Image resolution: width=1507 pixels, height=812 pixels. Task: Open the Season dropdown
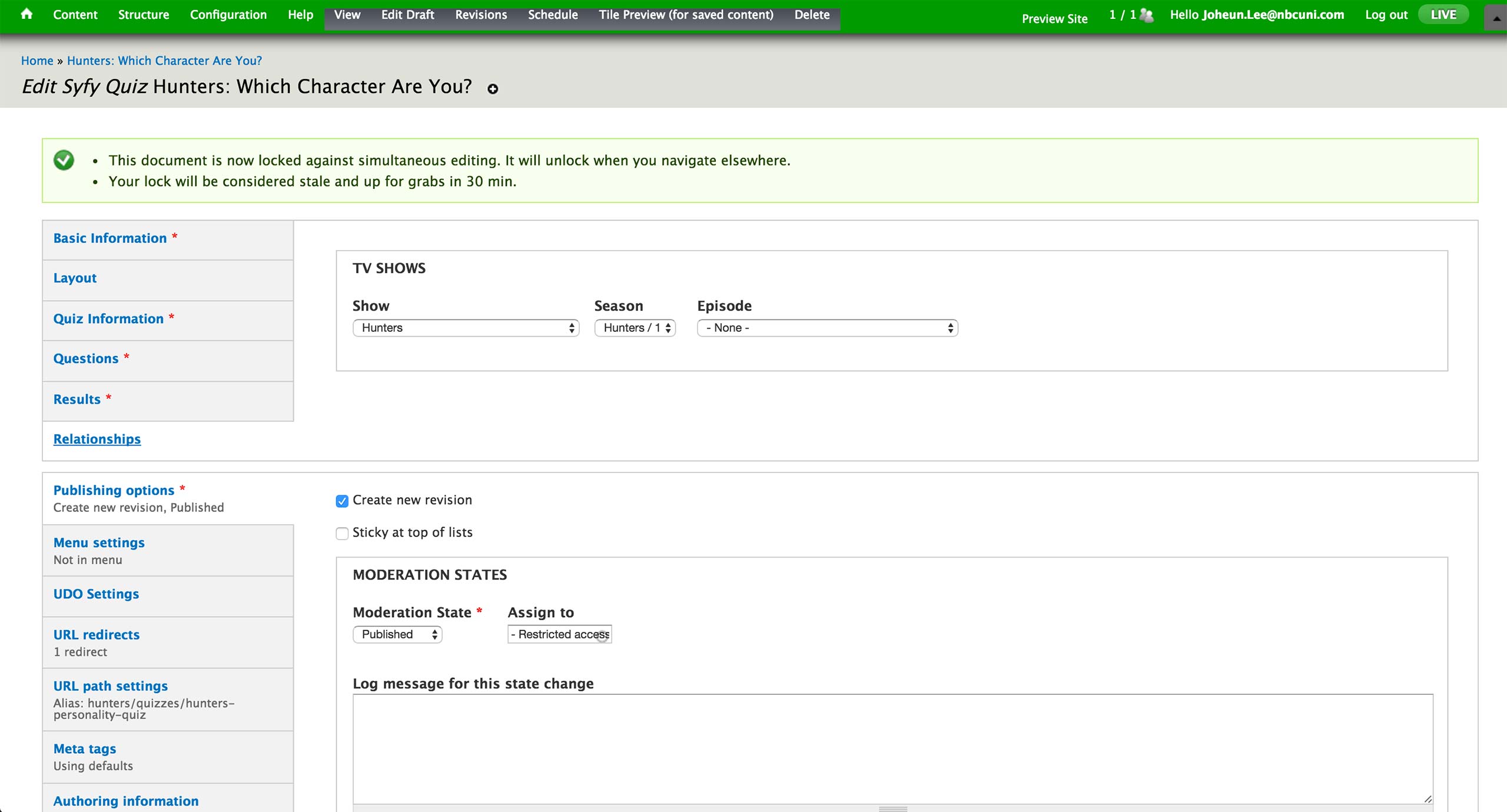pos(635,328)
